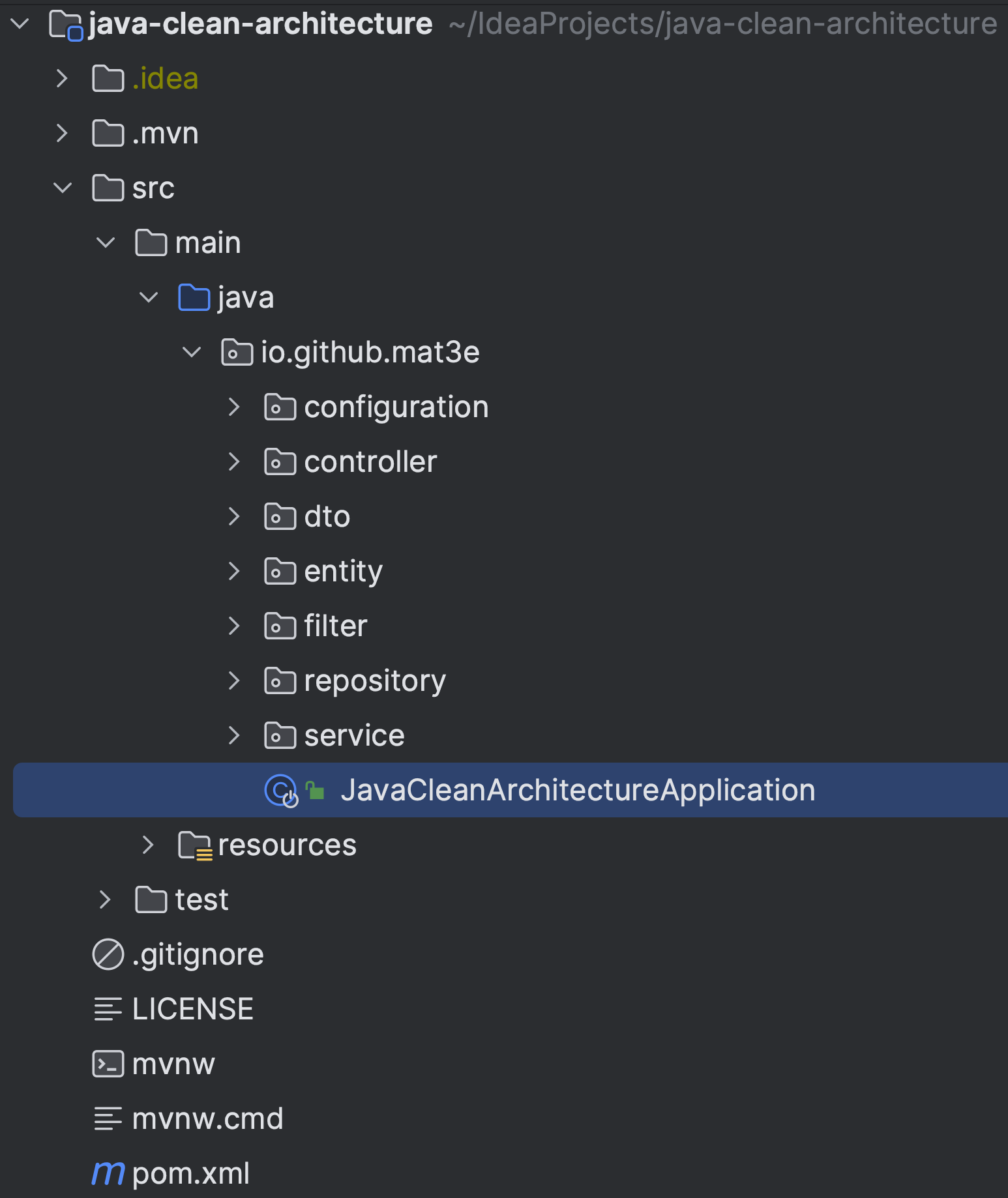Click the .mvn folder icon
Image resolution: width=1008 pixels, height=1198 pixels.
[108, 134]
